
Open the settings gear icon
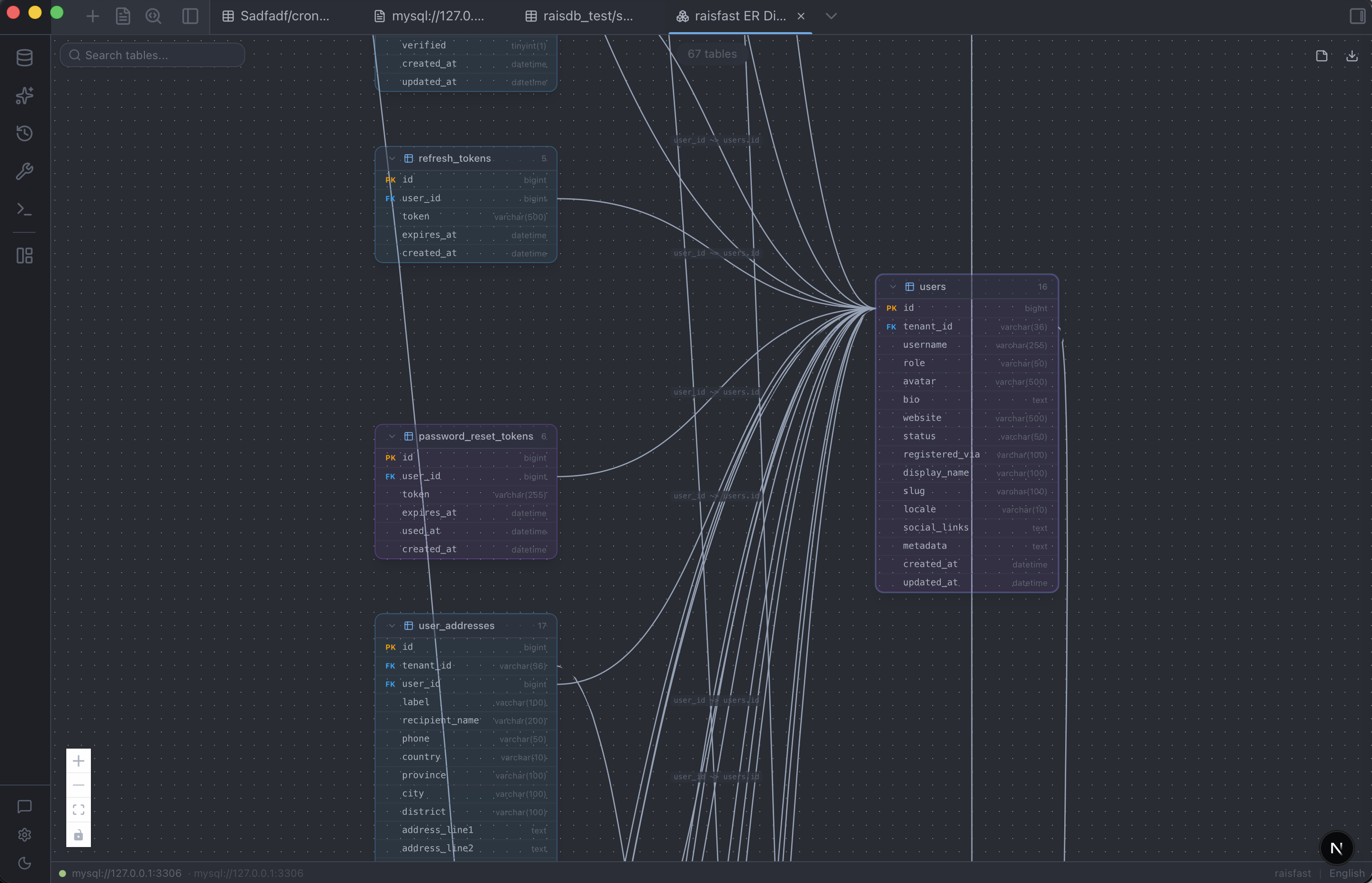pos(24,835)
